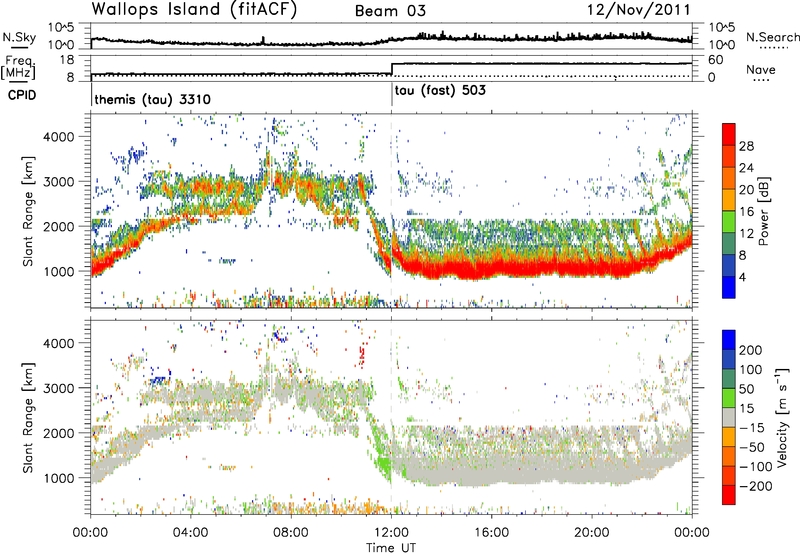Select the 'Beam 03' label
Image resolution: width=800 pixels, height=554 pixels.
(x=390, y=11)
